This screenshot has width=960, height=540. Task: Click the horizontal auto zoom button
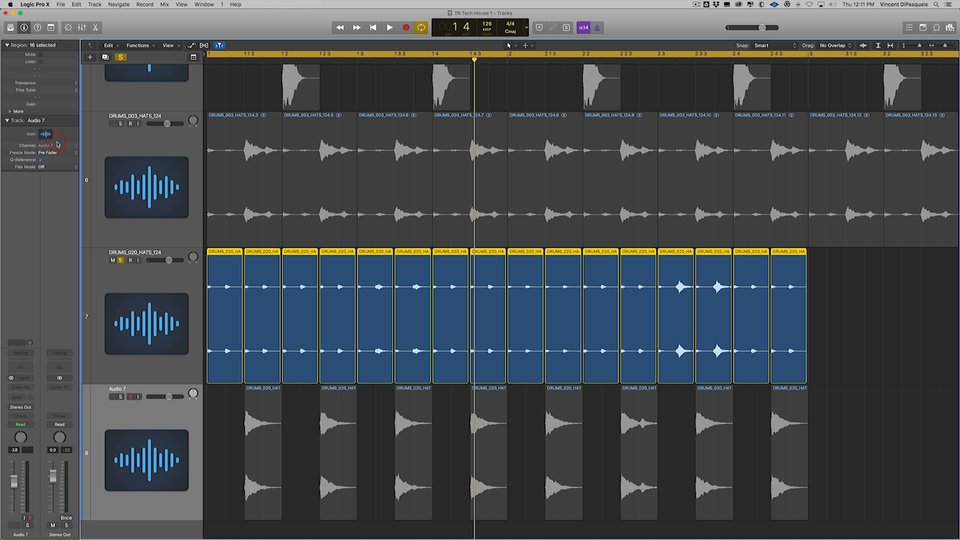coord(890,45)
